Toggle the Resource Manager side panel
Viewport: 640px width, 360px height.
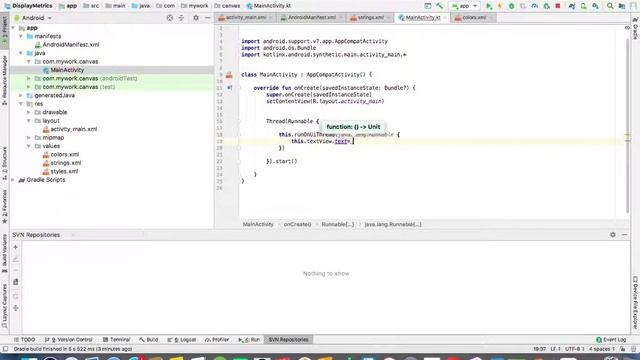4,80
